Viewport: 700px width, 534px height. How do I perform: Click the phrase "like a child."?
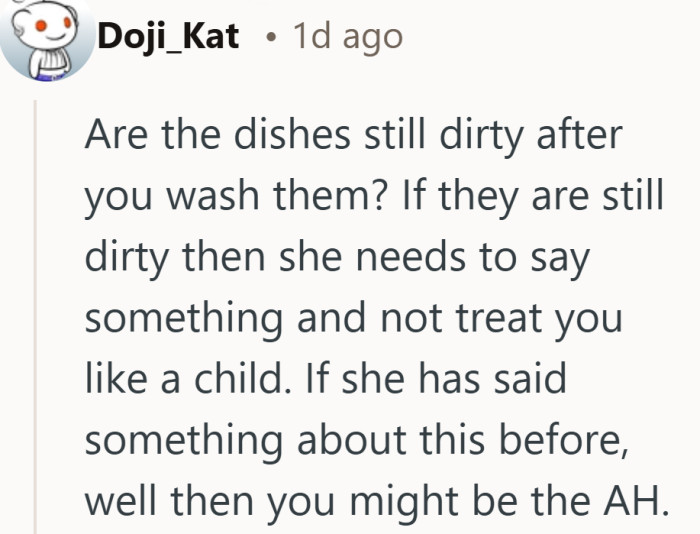pyautogui.click(x=188, y=379)
